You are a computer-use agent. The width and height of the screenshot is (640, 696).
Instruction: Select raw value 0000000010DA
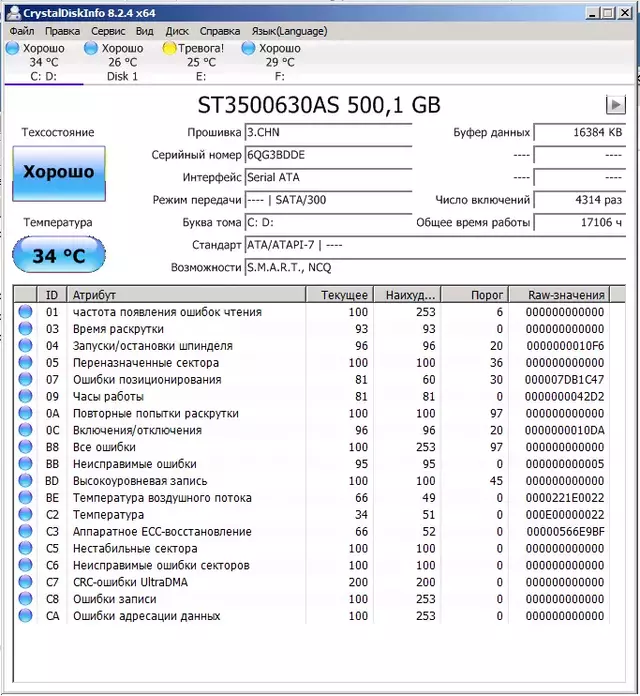pyautogui.click(x=565, y=430)
